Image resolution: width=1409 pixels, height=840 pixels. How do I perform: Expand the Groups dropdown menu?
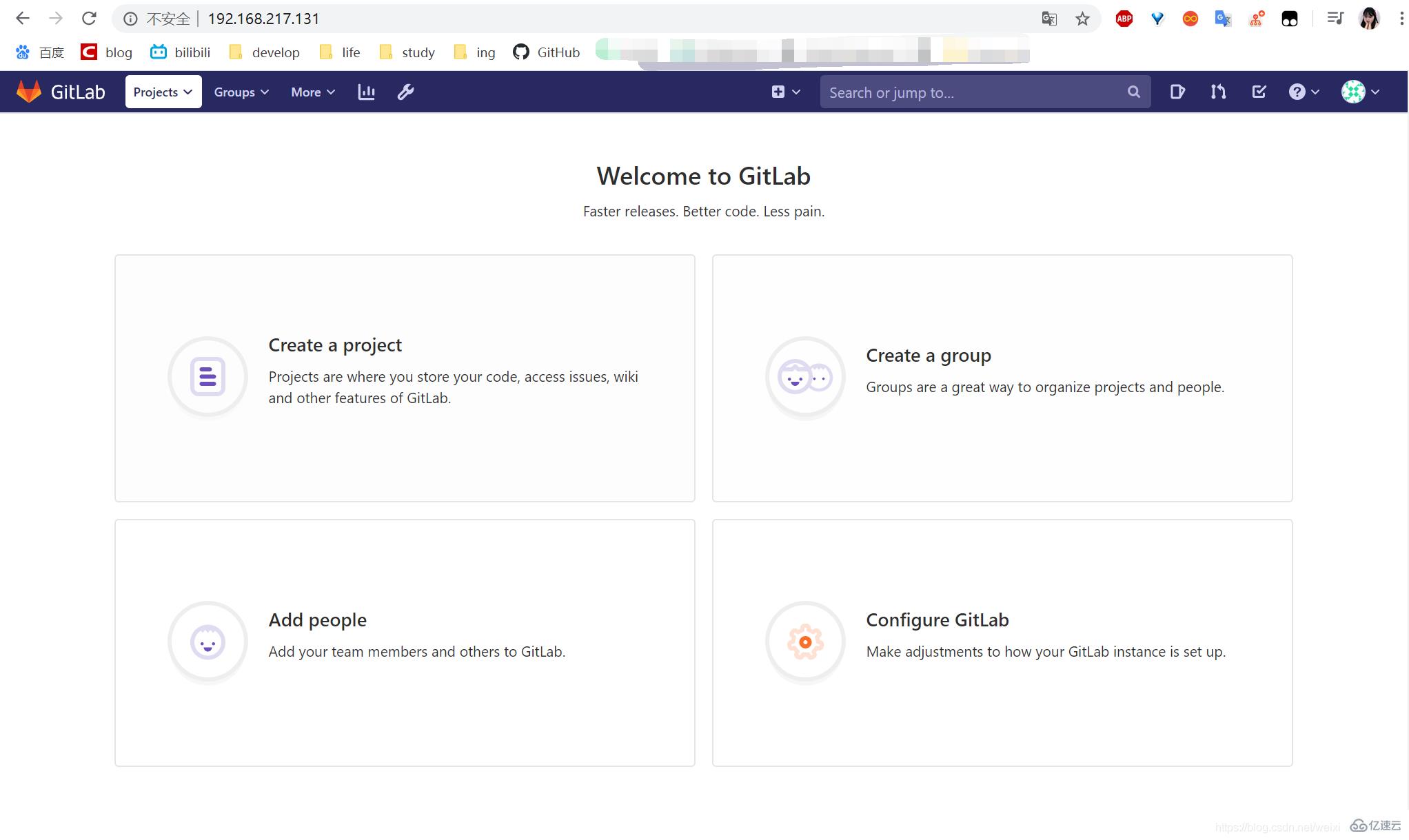click(x=240, y=91)
